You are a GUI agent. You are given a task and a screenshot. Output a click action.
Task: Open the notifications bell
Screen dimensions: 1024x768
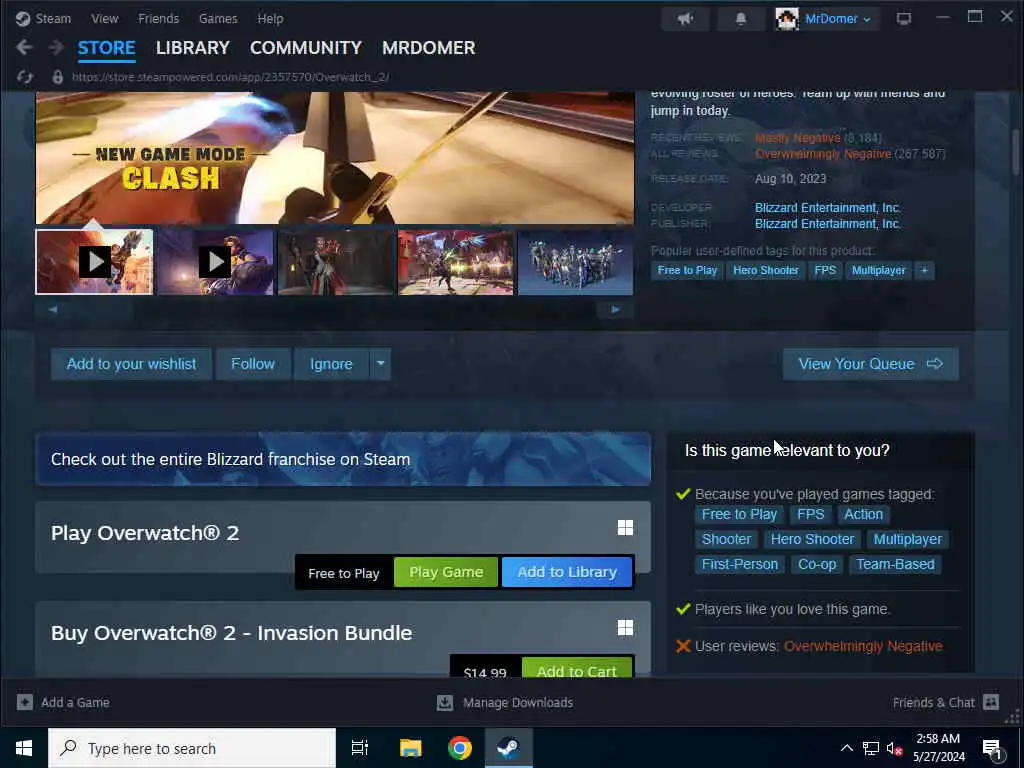point(741,18)
